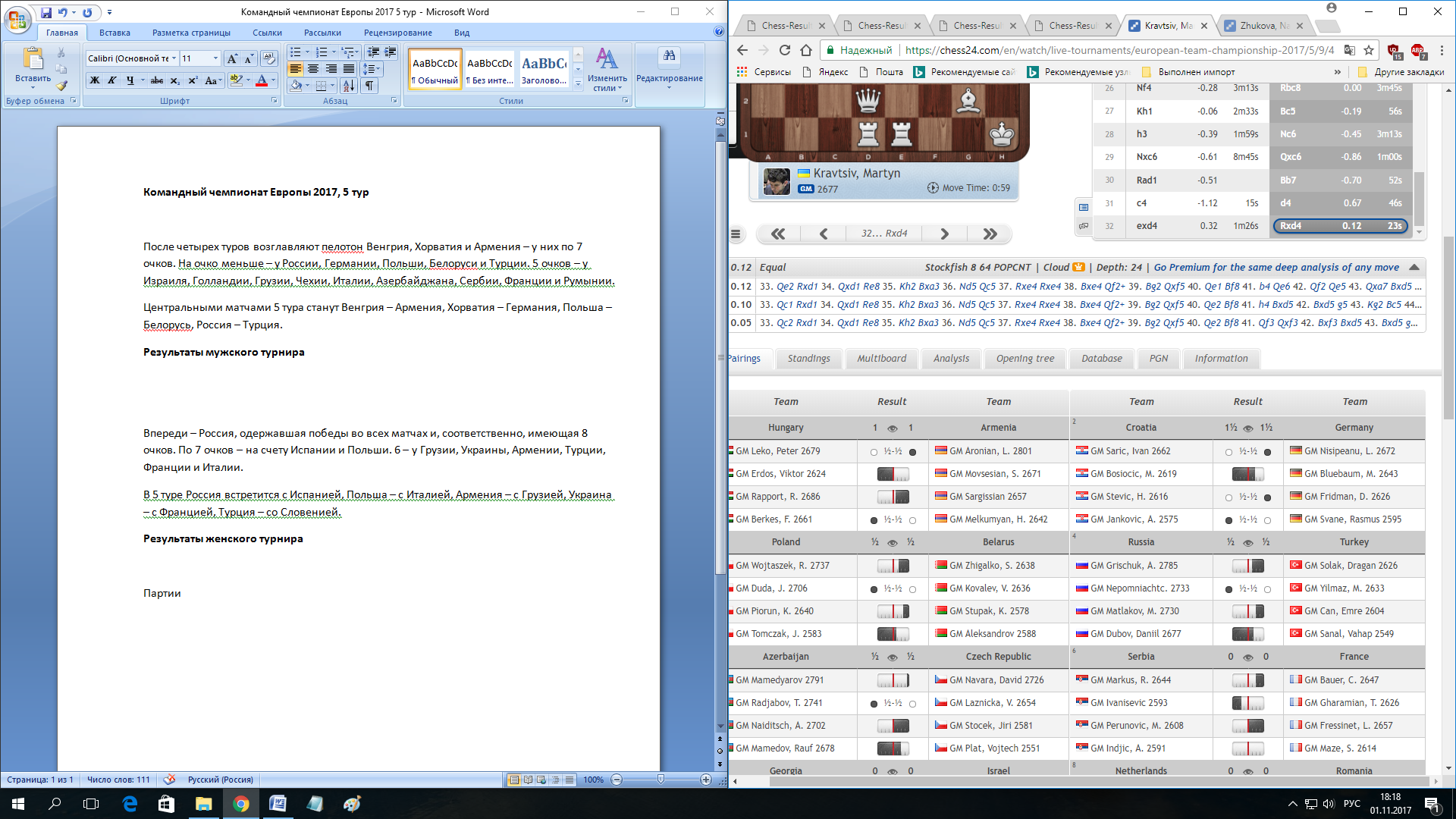Click the Chrome home icon
The image size is (1456, 819).
806,50
